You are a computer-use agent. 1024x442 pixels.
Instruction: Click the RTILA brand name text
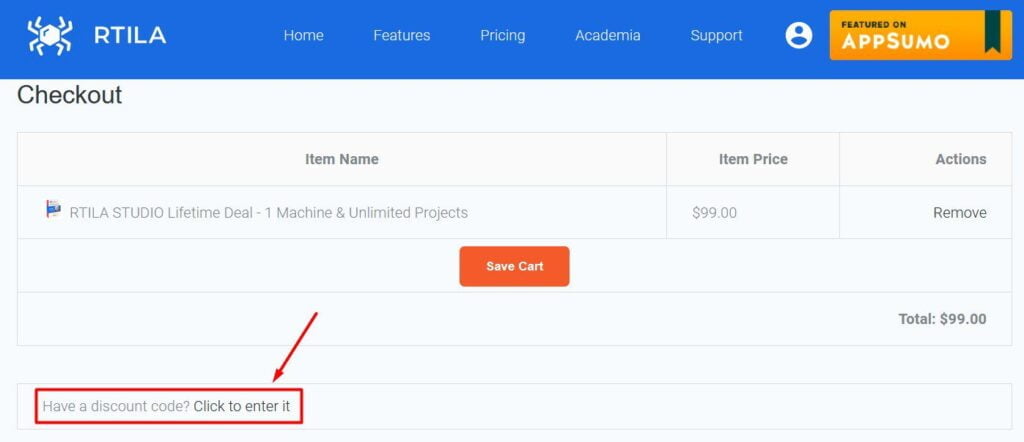(x=130, y=35)
